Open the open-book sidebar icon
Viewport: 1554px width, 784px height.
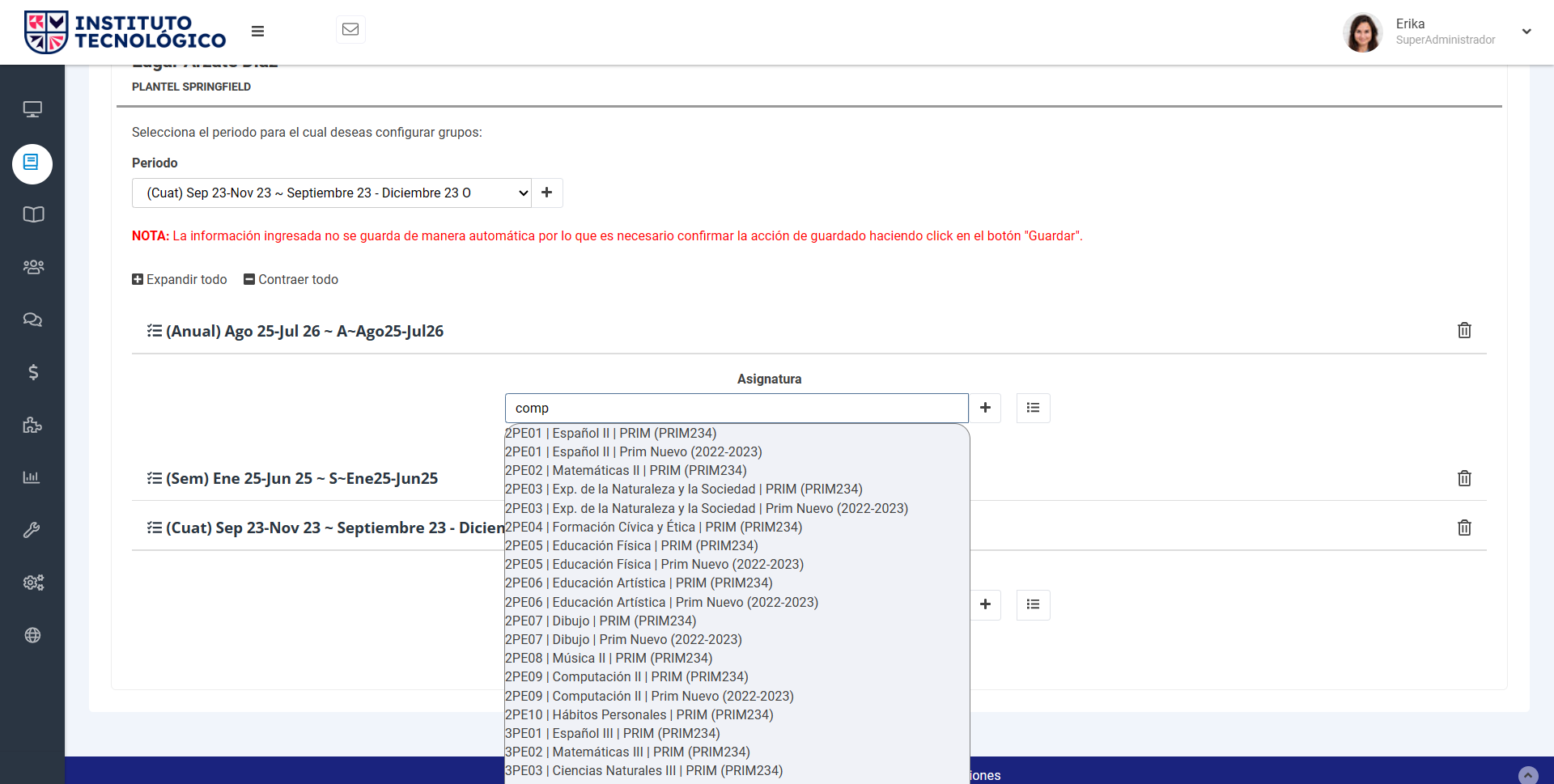(32, 214)
